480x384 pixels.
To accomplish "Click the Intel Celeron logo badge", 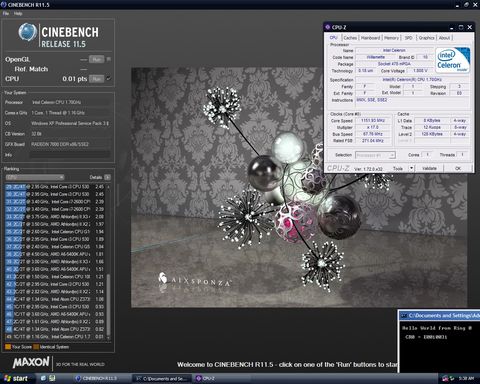I will pos(453,60).
